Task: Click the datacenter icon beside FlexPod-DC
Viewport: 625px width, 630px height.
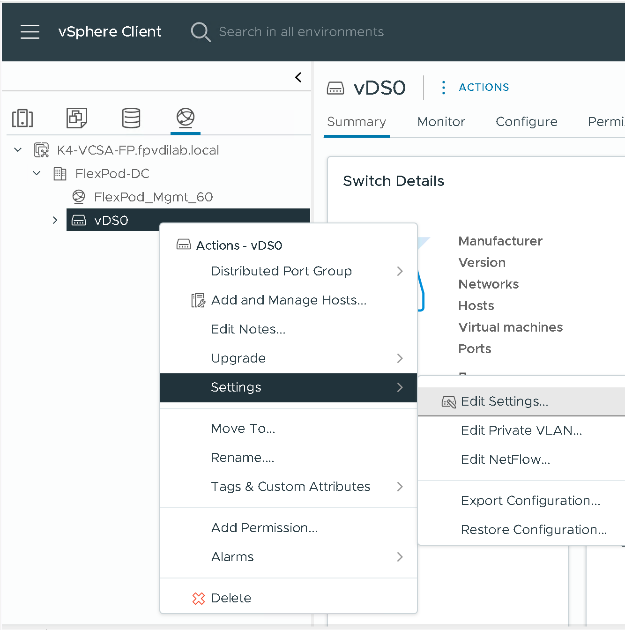Action: click(x=60, y=174)
